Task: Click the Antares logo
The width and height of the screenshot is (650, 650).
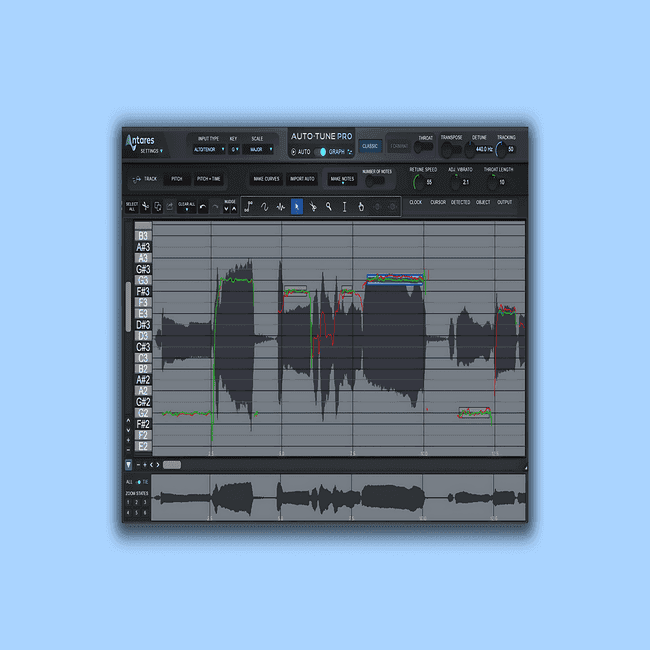Action: 140,141
